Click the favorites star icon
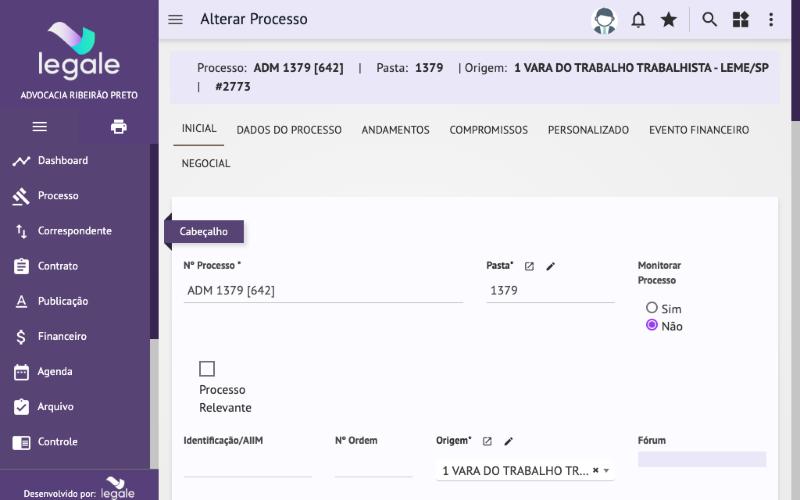 click(668, 20)
